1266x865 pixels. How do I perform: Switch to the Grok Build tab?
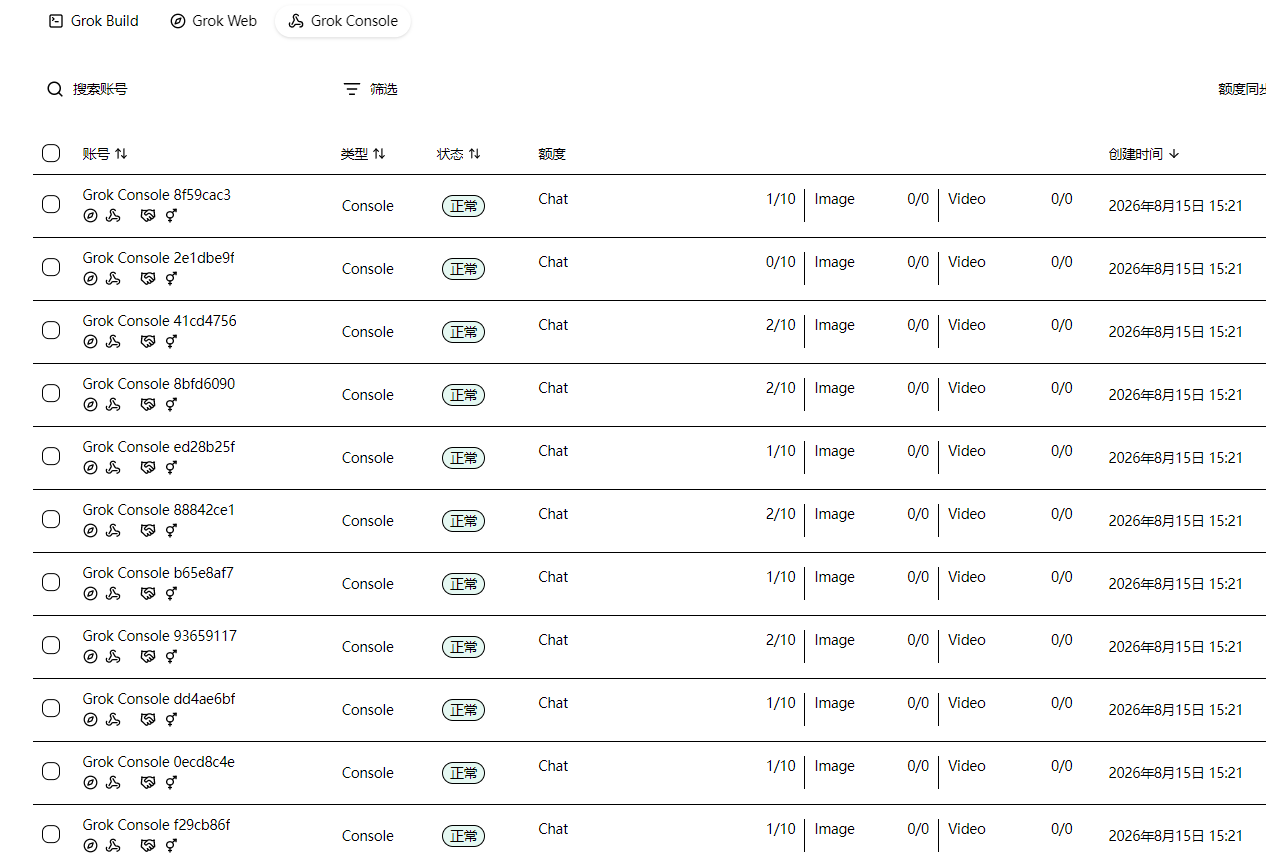coord(94,21)
